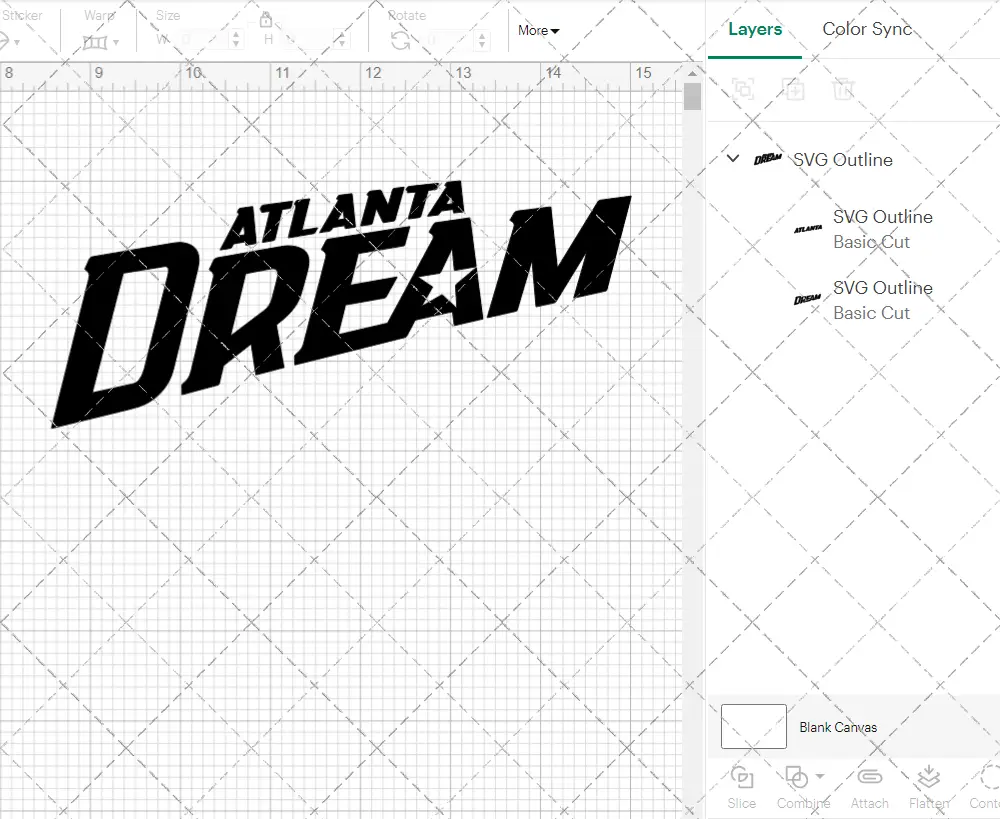Collapse the SVG Outline layer group
This screenshot has width=1000, height=819.
733,158
